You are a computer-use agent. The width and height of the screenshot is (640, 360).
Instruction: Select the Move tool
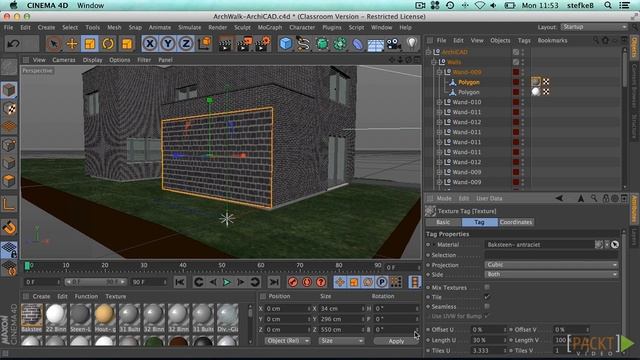(x=72, y=44)
